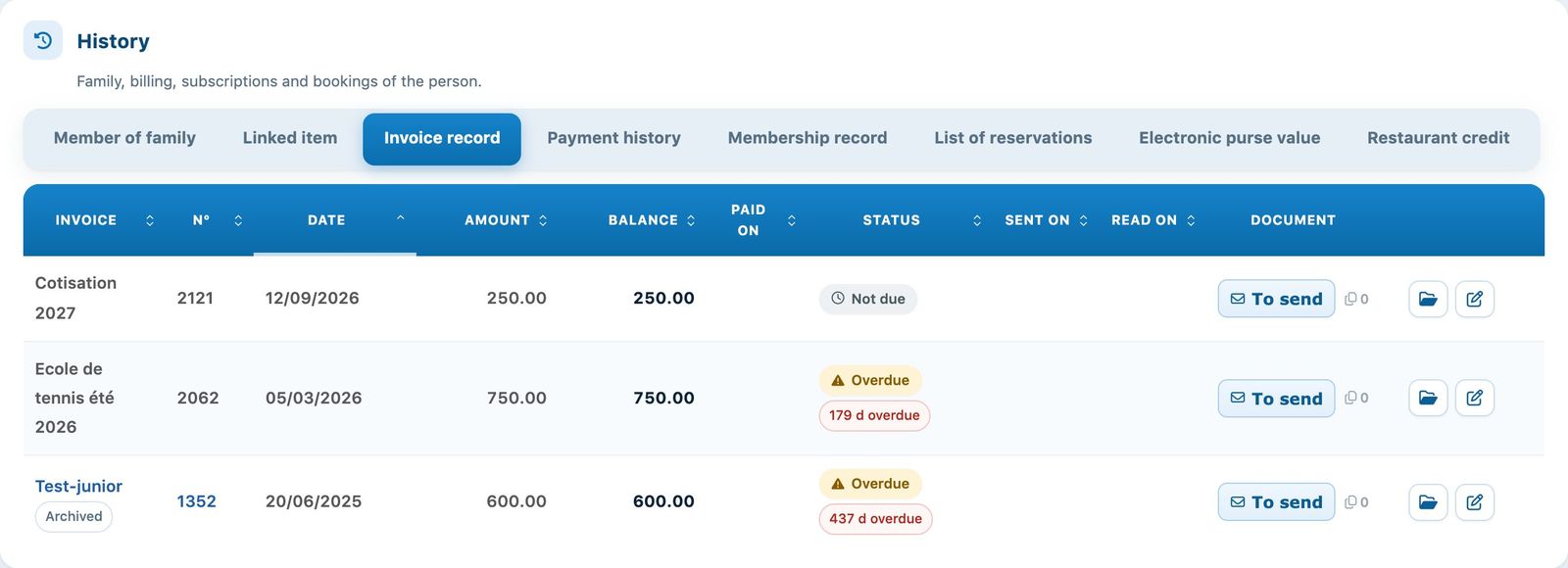Click the Cotisation 2027 invoice name
1568x568 pixels.
tap(75, 298)
